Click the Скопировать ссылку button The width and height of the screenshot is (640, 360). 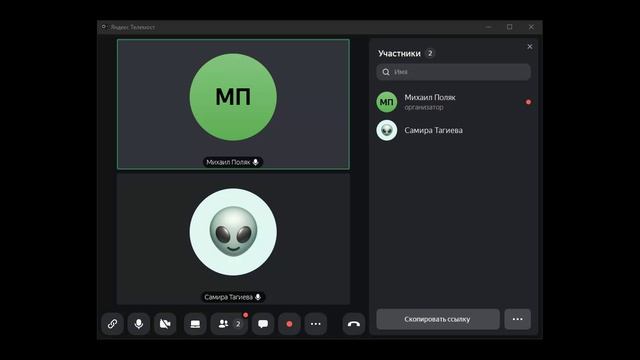pos(438,319)
